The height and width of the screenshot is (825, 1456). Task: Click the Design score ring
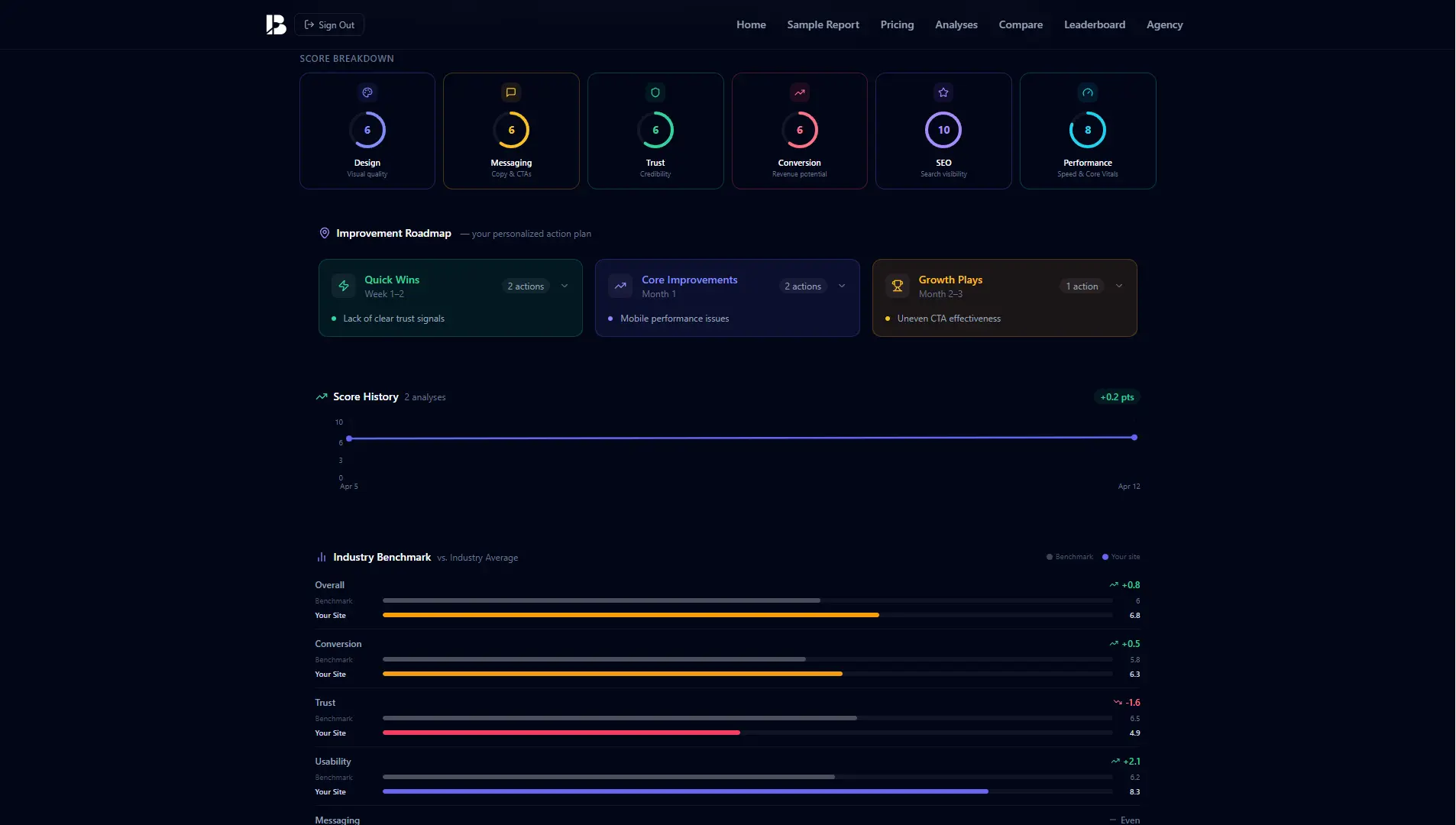click(x=367, y=130)
